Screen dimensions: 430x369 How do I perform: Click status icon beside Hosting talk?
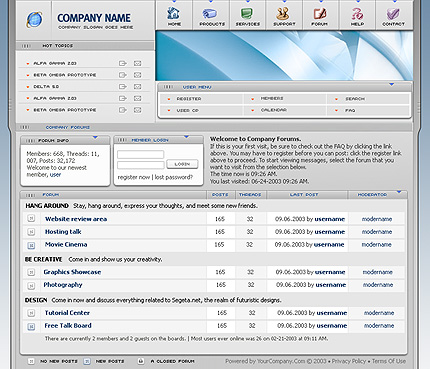[x=31, y=232]
